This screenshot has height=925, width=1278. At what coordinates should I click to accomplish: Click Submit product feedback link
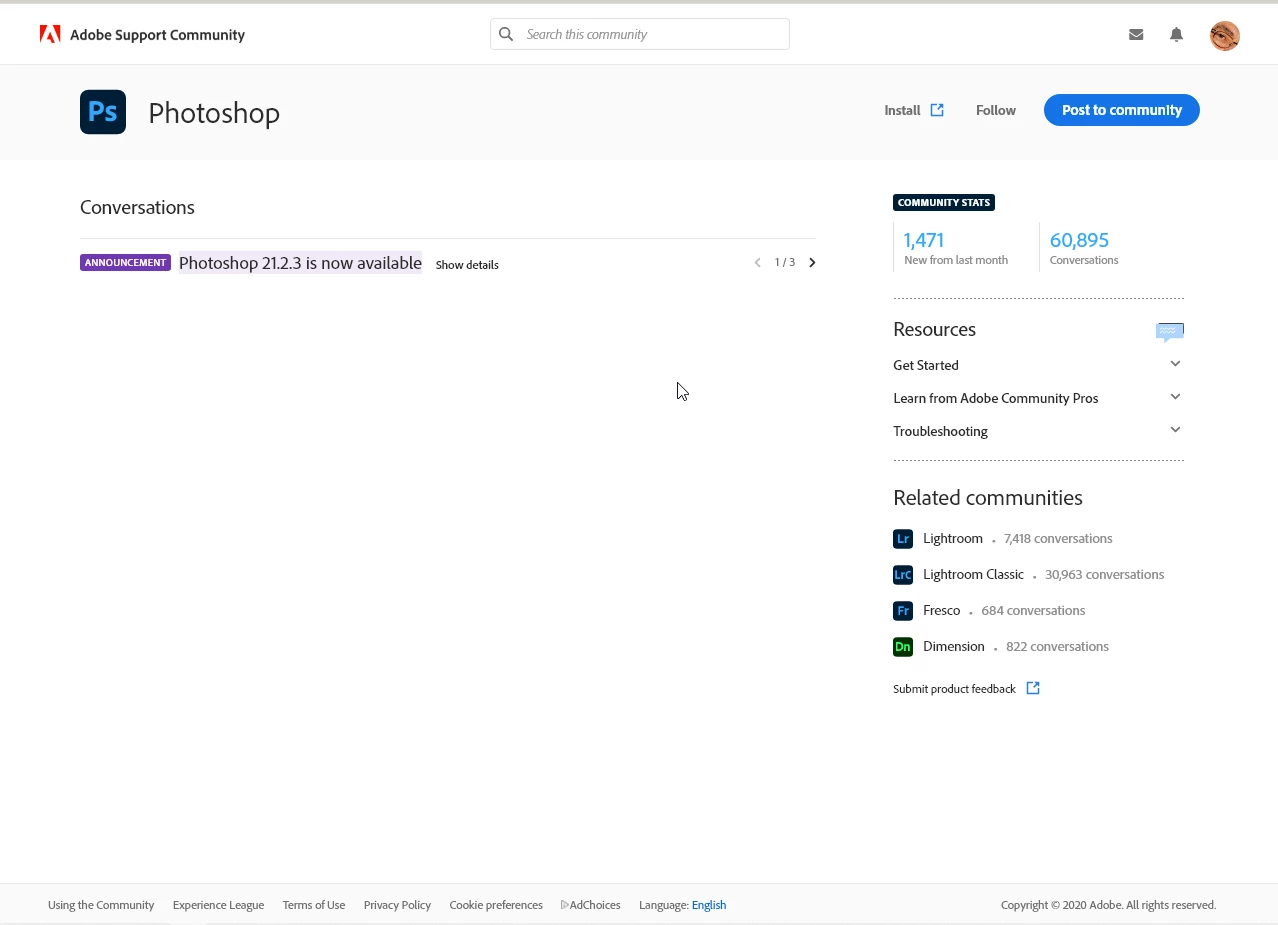954,689
